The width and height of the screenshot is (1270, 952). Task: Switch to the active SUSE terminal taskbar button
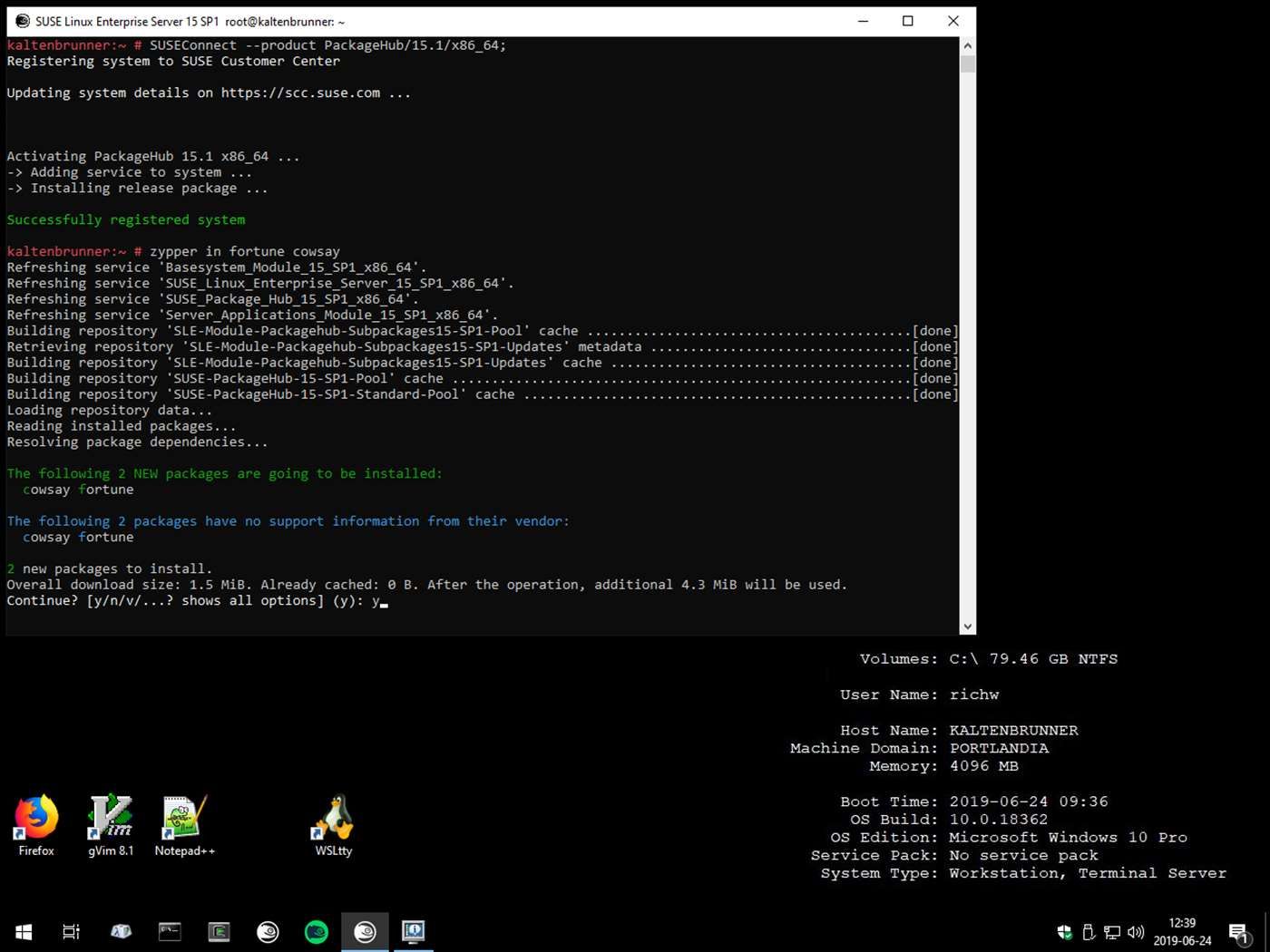[365, 931]
